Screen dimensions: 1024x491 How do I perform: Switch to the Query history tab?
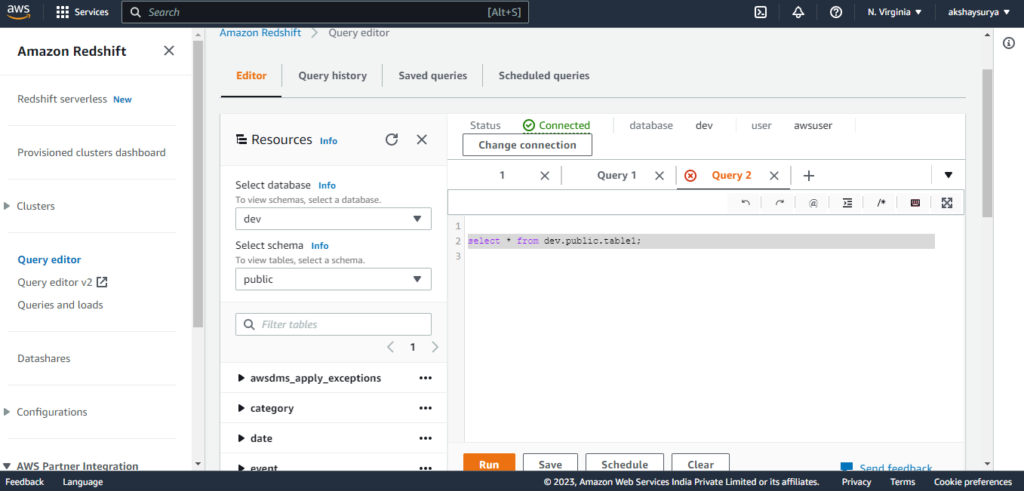point(332,76)
